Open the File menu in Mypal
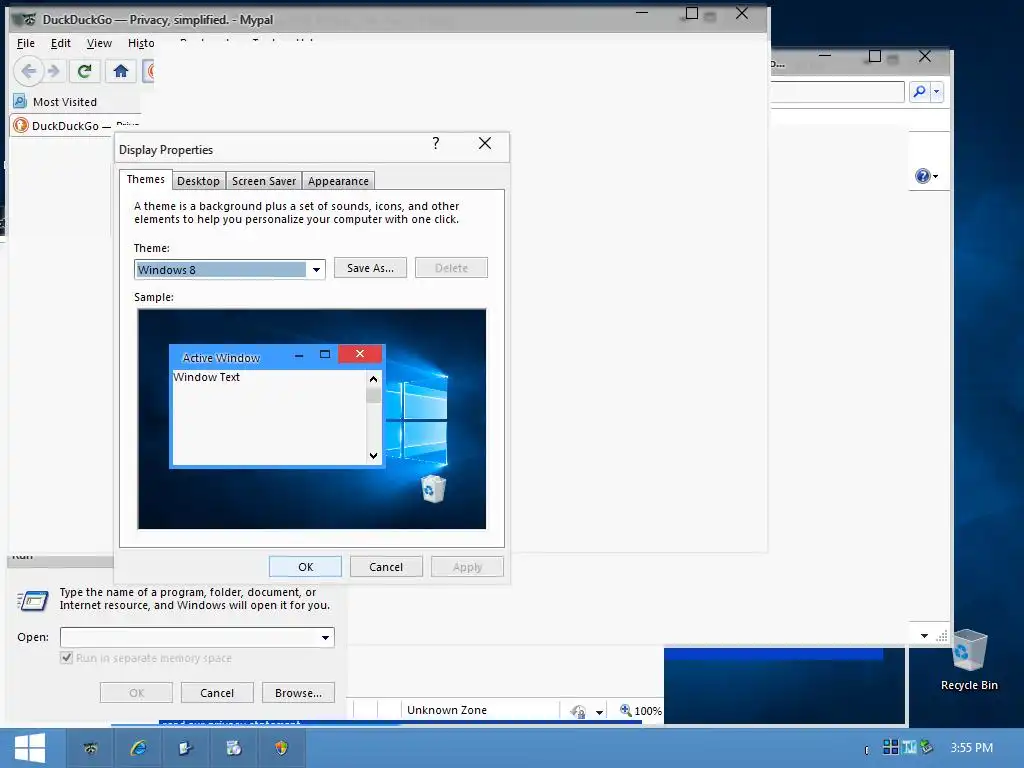 coord(25,43)
